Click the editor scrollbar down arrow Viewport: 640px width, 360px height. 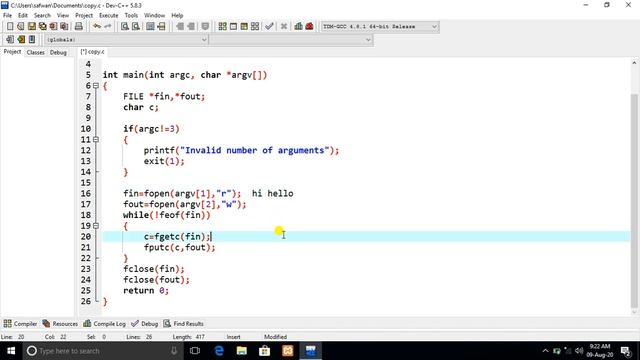pos(634,312)
